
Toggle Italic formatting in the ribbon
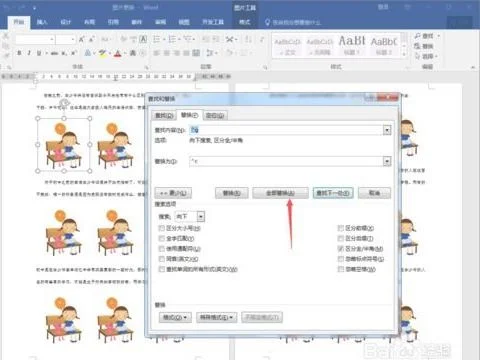tap(29, 53)
